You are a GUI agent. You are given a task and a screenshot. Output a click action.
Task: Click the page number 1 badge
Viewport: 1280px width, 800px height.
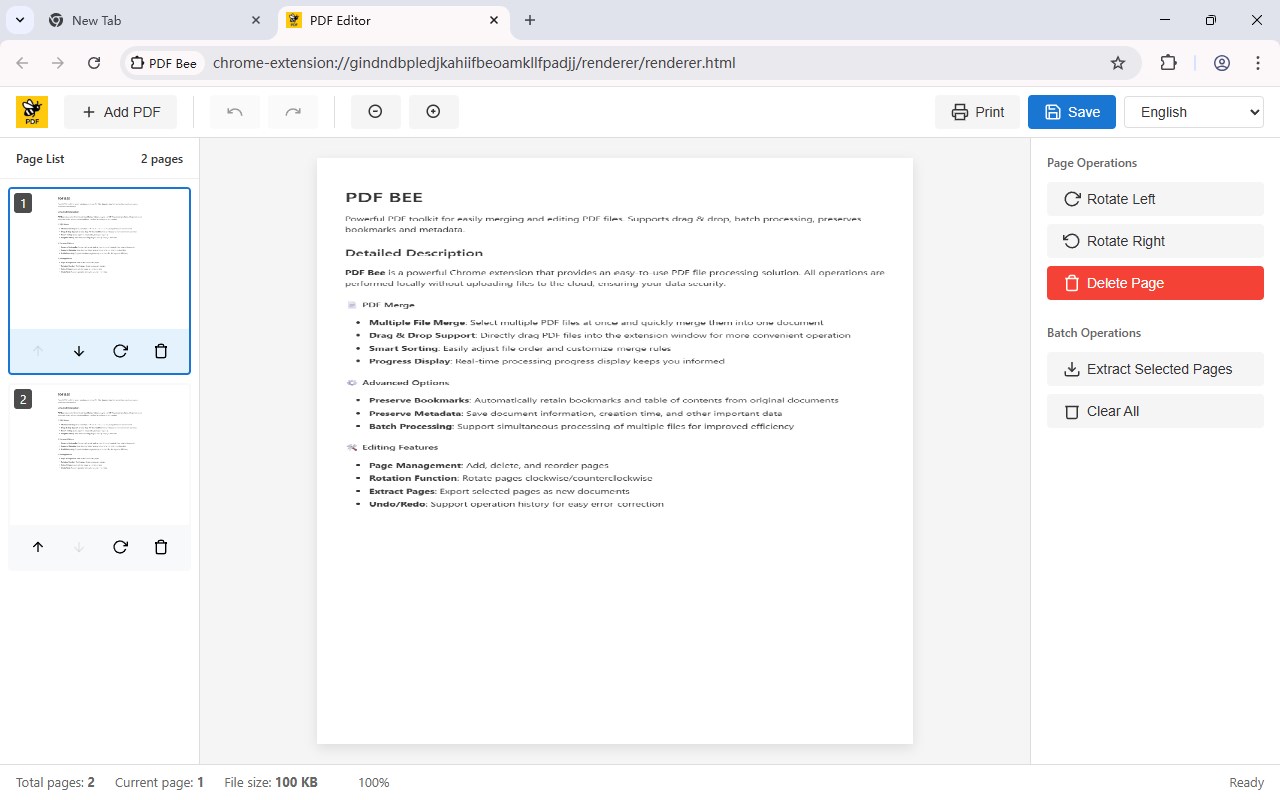(23, 203)
